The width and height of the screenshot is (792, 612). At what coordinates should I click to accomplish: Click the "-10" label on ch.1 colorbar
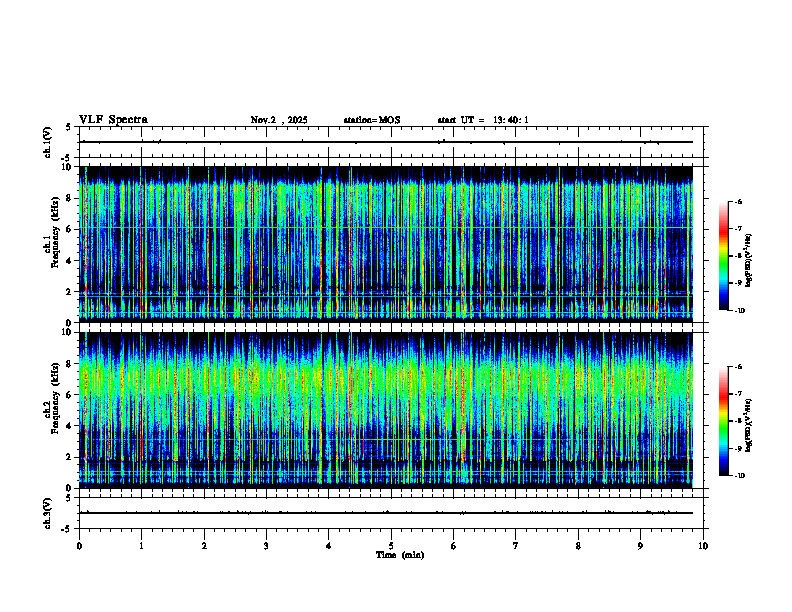point(740,311)
